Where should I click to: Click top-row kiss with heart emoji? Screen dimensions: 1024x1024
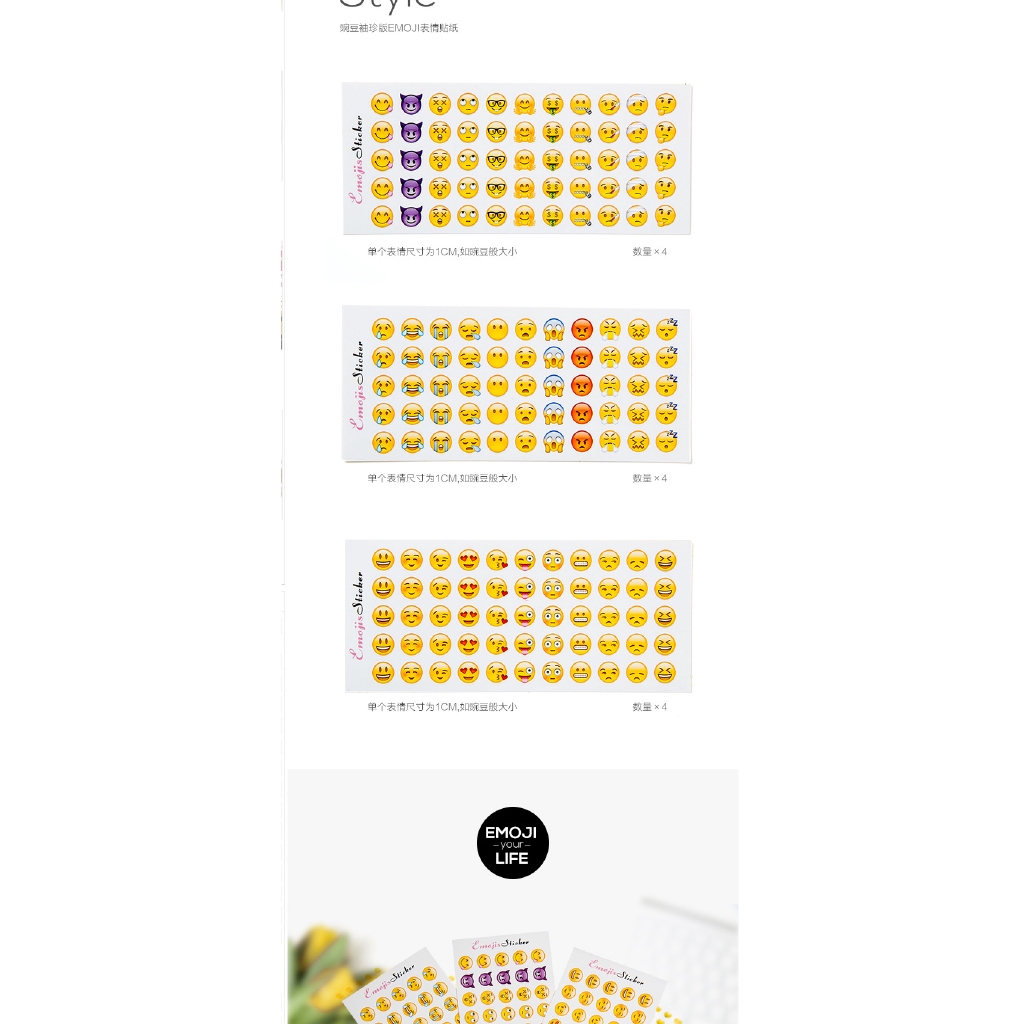point(497,560)
